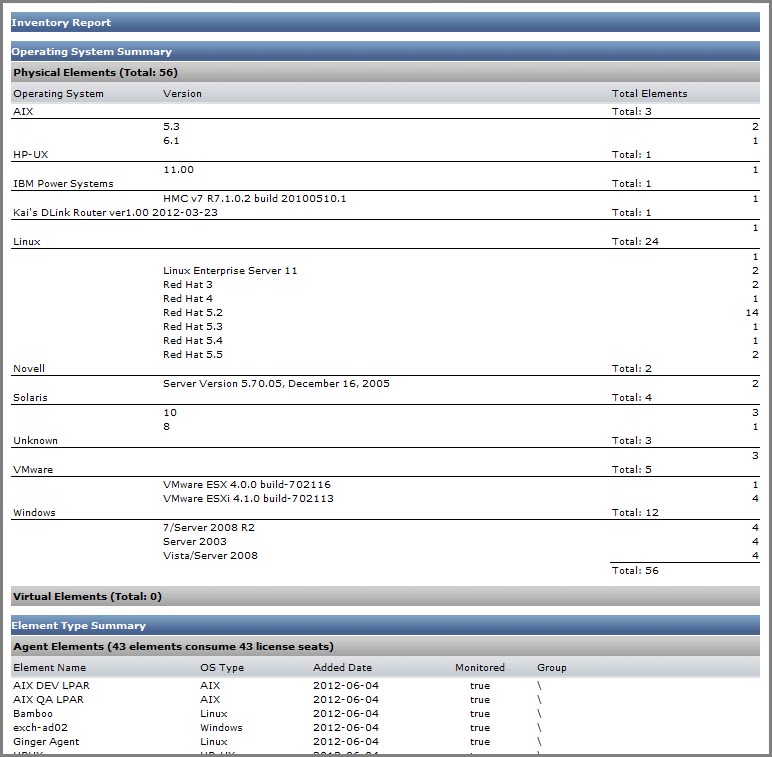Click the Server 2003 version

(195, 542)
